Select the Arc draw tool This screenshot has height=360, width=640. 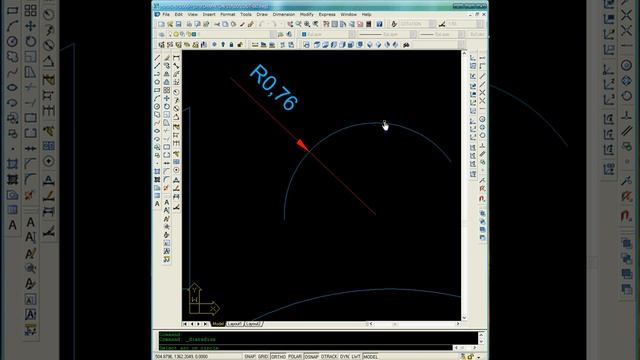tap(157, 98)
